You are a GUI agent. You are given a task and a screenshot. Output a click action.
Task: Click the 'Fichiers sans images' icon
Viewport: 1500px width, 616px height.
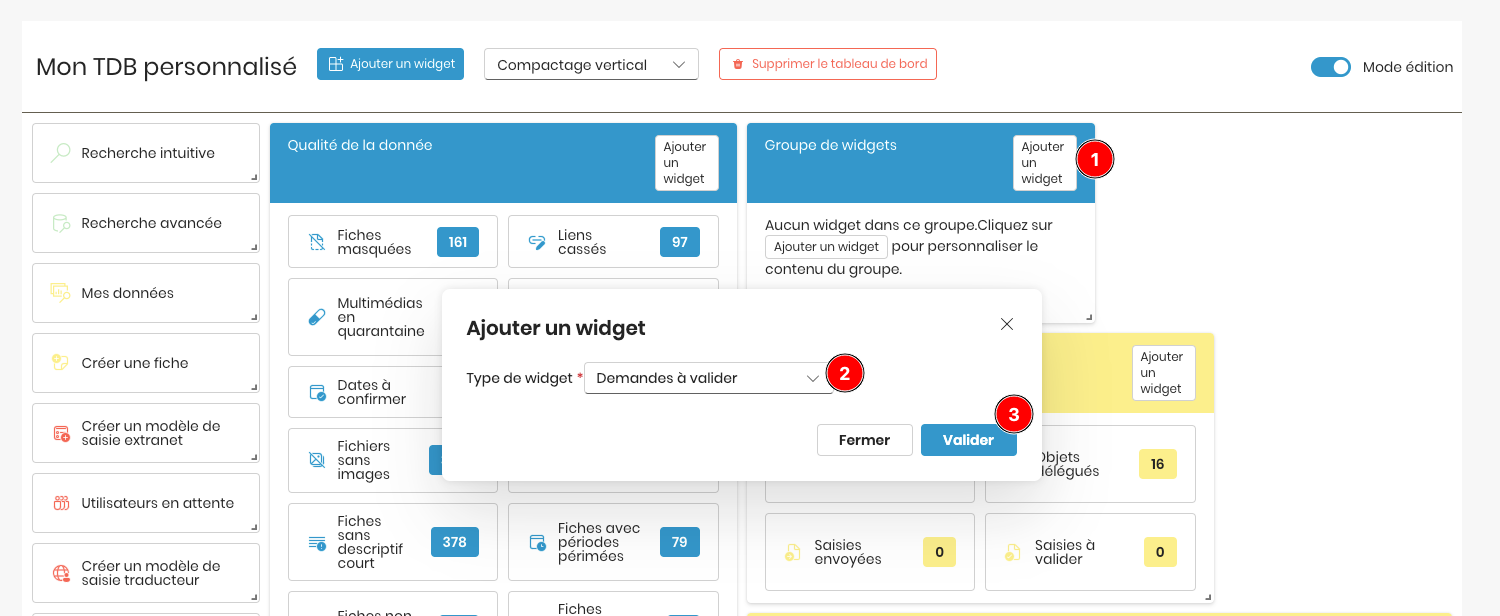pos(317,460)
